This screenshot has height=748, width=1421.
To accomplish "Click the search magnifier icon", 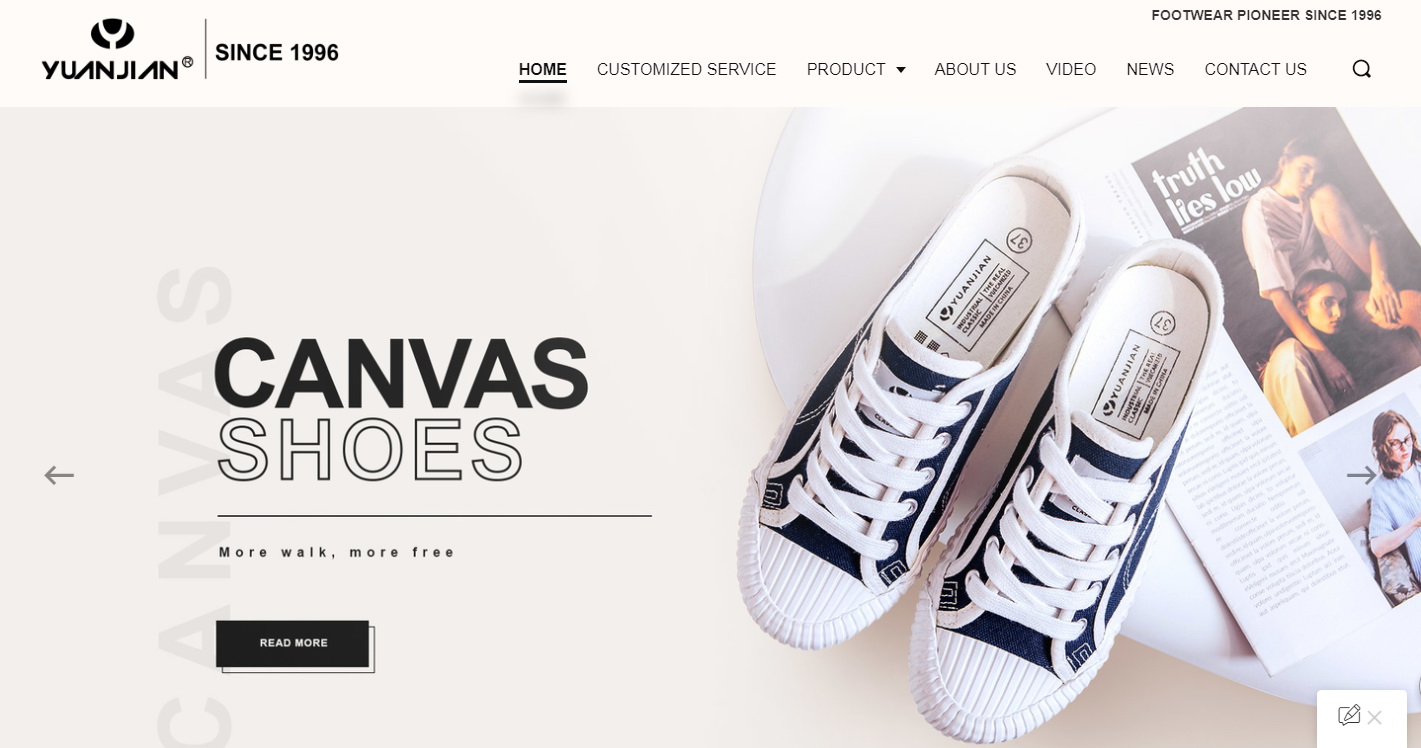I will (1361, 69).
